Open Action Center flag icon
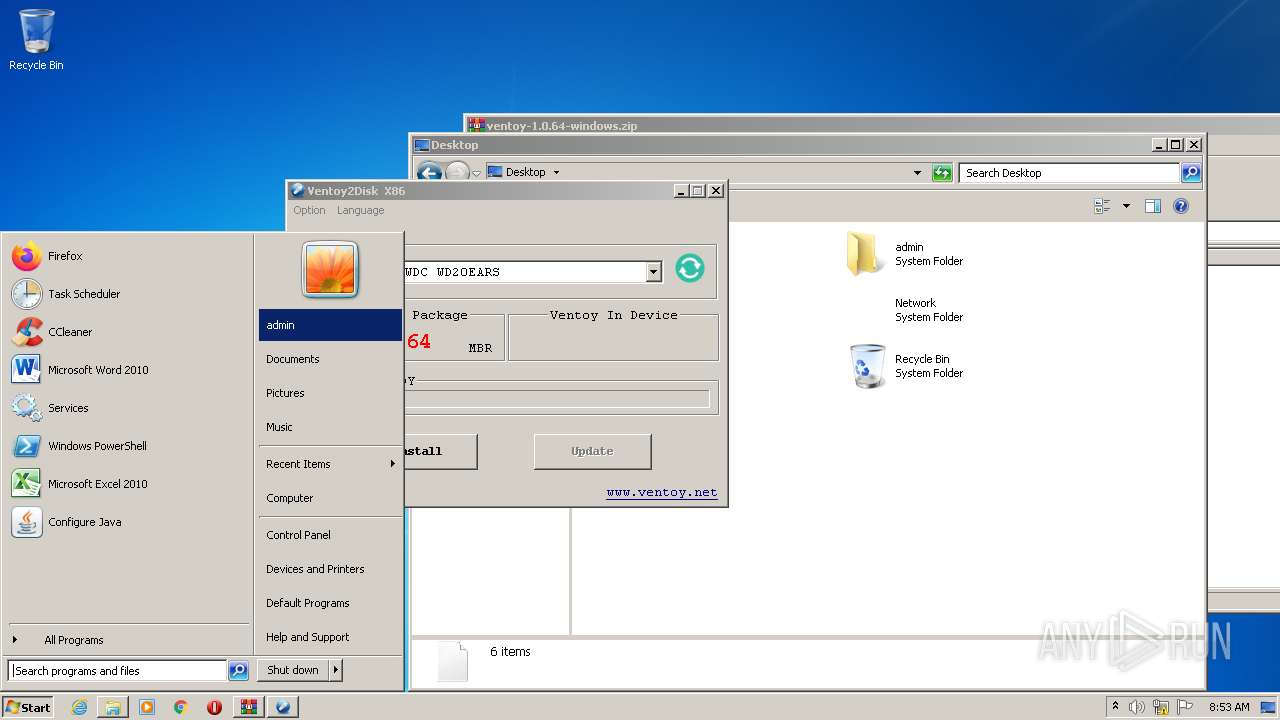Image resolution: width=1280 pixels, height=720 pixels. coord(1185,707)
